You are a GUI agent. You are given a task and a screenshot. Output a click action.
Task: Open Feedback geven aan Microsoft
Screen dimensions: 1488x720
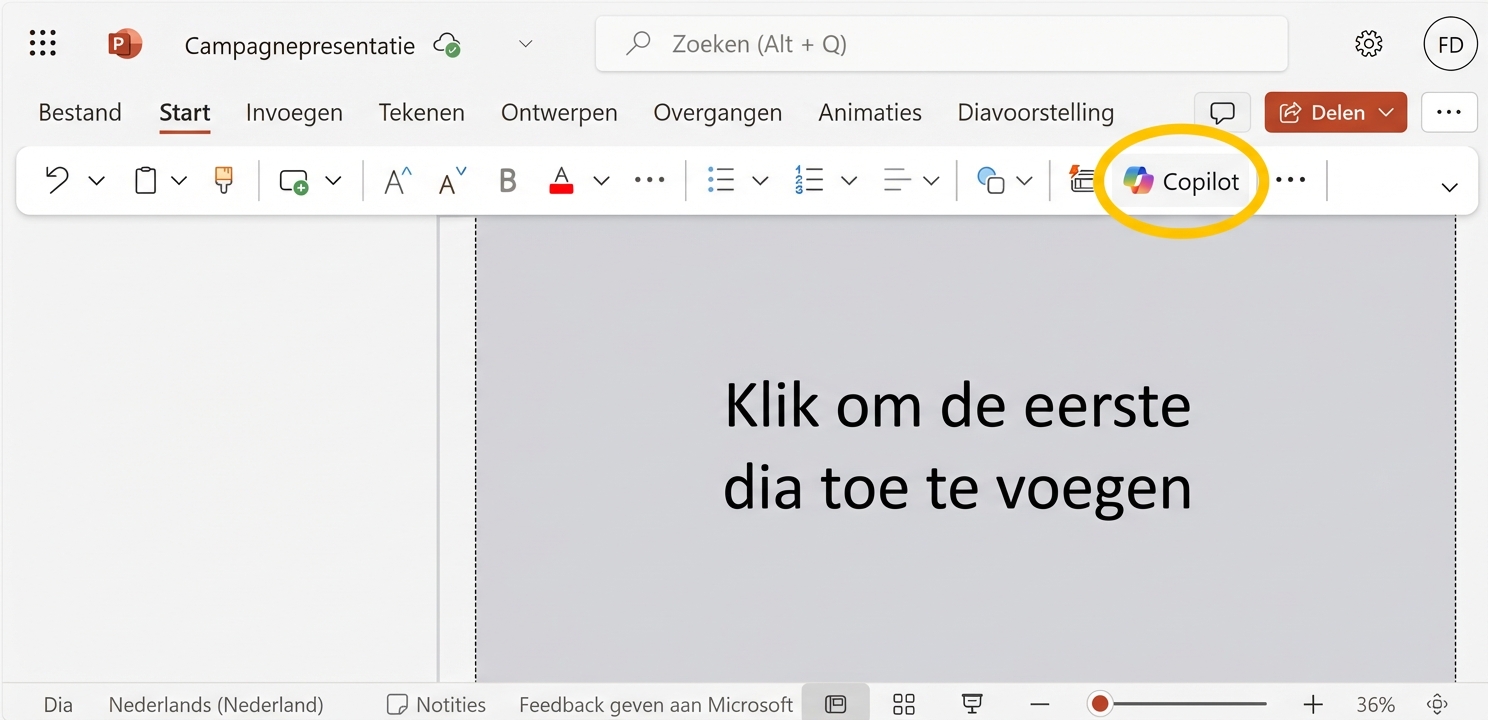click(x=655, y=703)
